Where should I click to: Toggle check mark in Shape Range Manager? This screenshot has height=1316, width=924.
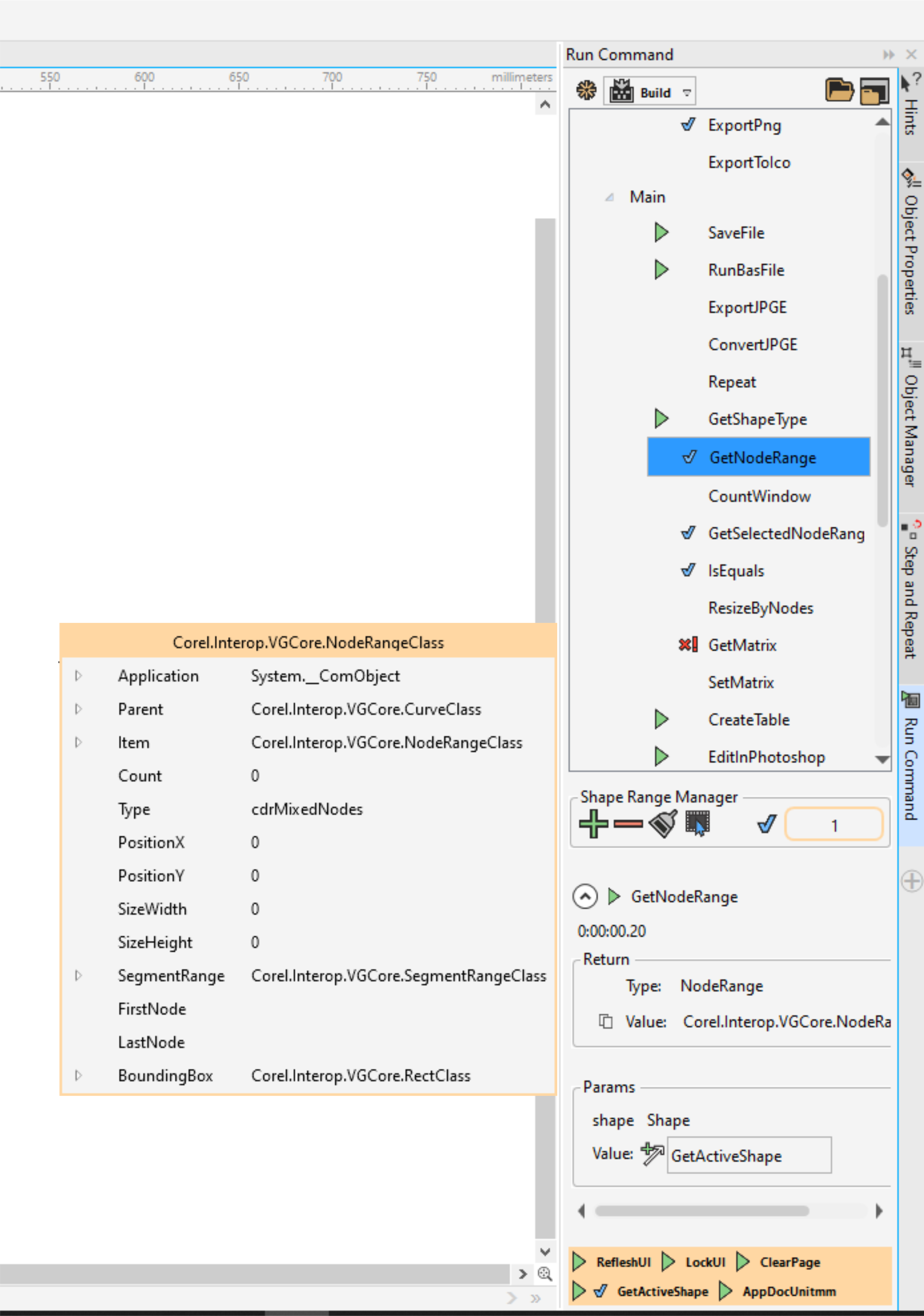click(x=766, y=824)
